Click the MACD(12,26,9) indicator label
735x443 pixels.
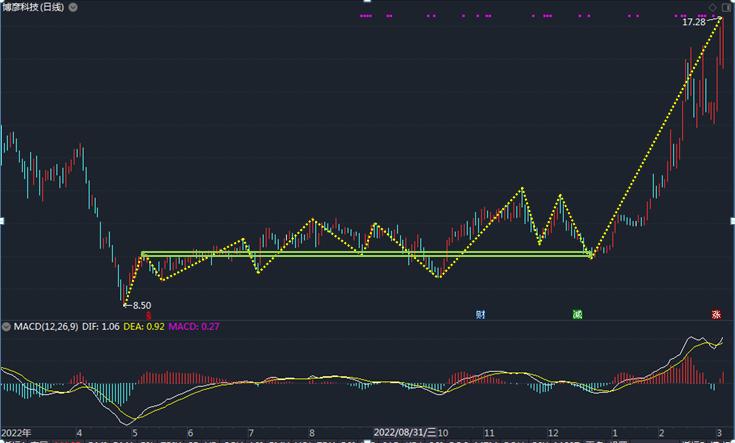coord(46,326)
